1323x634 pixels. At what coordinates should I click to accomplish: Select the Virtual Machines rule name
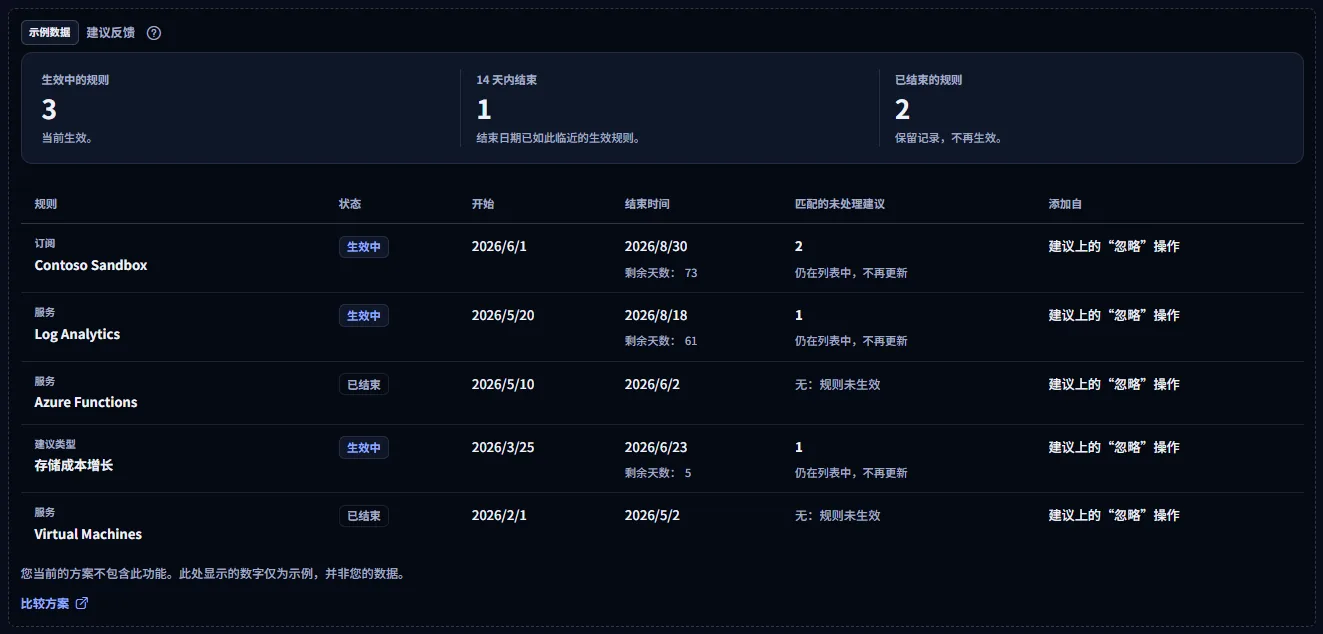[x=88, y=534]
